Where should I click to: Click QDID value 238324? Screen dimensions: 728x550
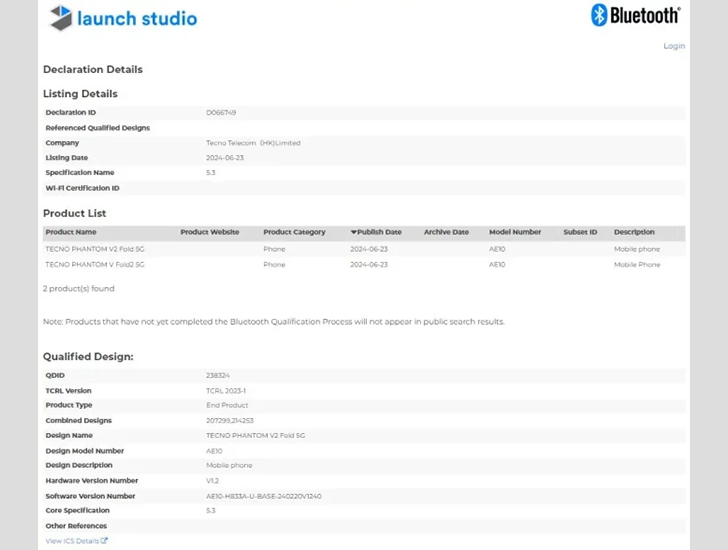pyautogui.click(x=218, y=375)
